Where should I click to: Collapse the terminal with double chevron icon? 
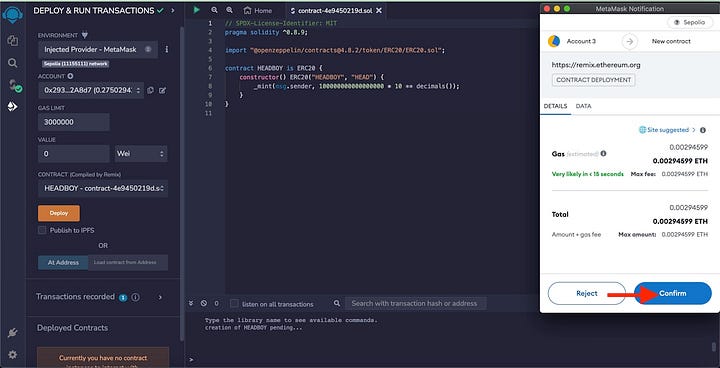click(191, 303)
